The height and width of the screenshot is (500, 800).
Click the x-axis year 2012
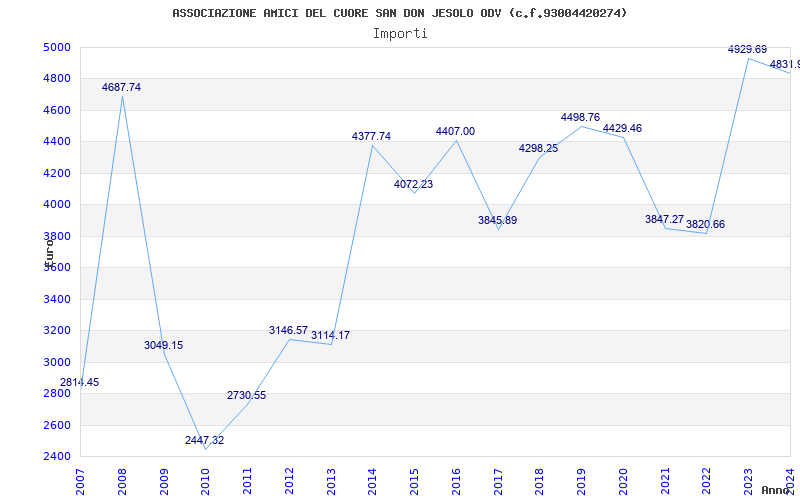(x=289, y=482)
